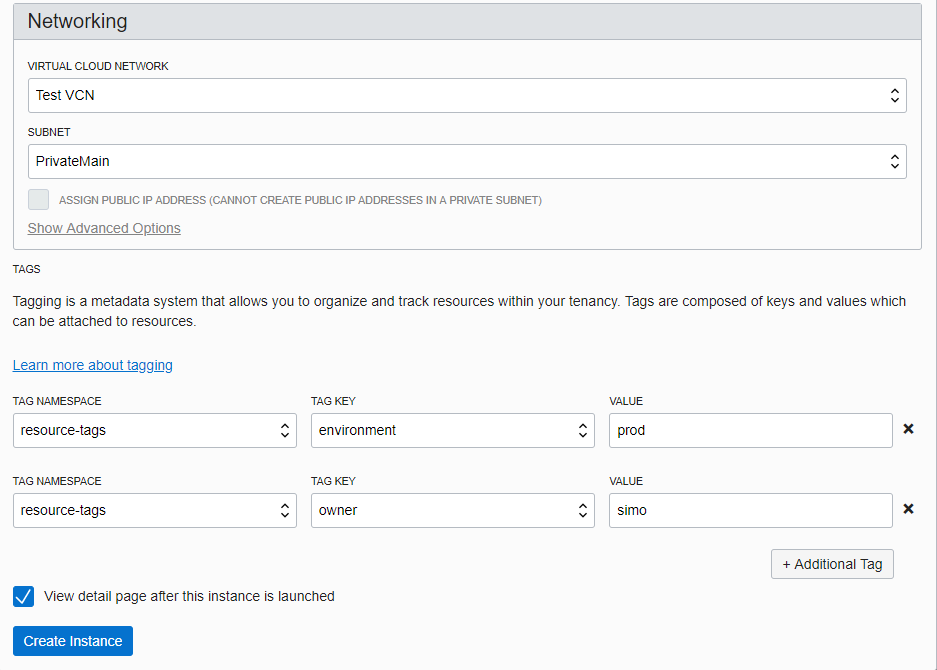This screenshot has height=670, width=937.
Task: Click the SUBNET label
Action: [49, 132]
